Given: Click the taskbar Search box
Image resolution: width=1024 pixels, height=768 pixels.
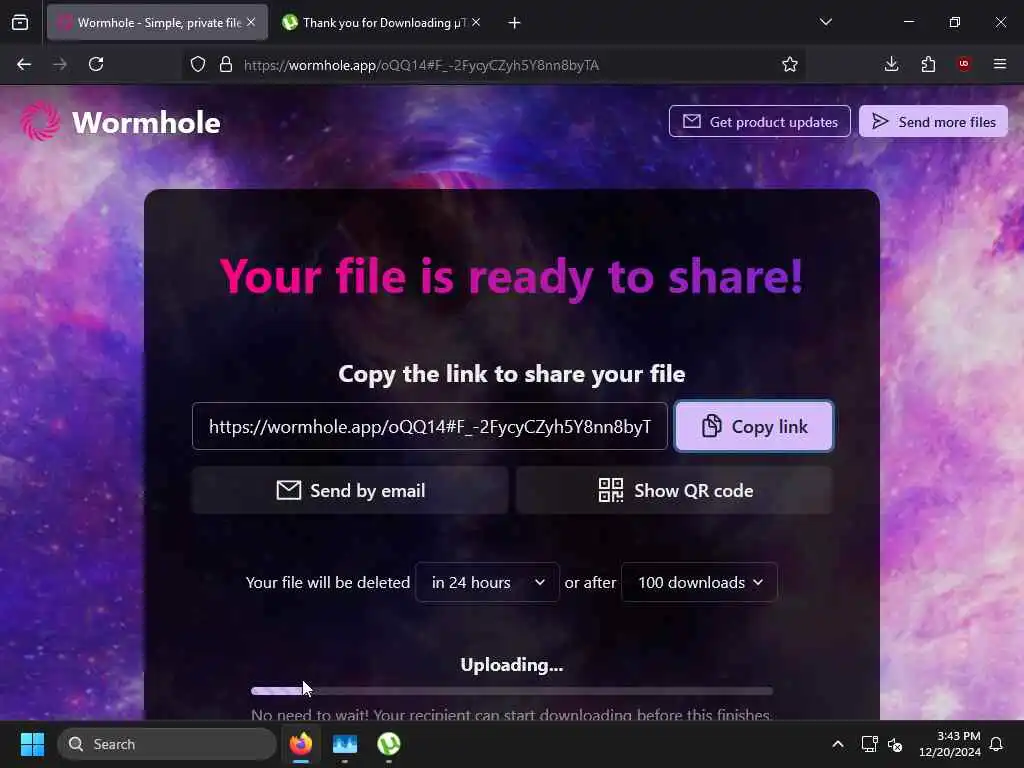Looking at the screenshot, I should (x=167, y=744).
